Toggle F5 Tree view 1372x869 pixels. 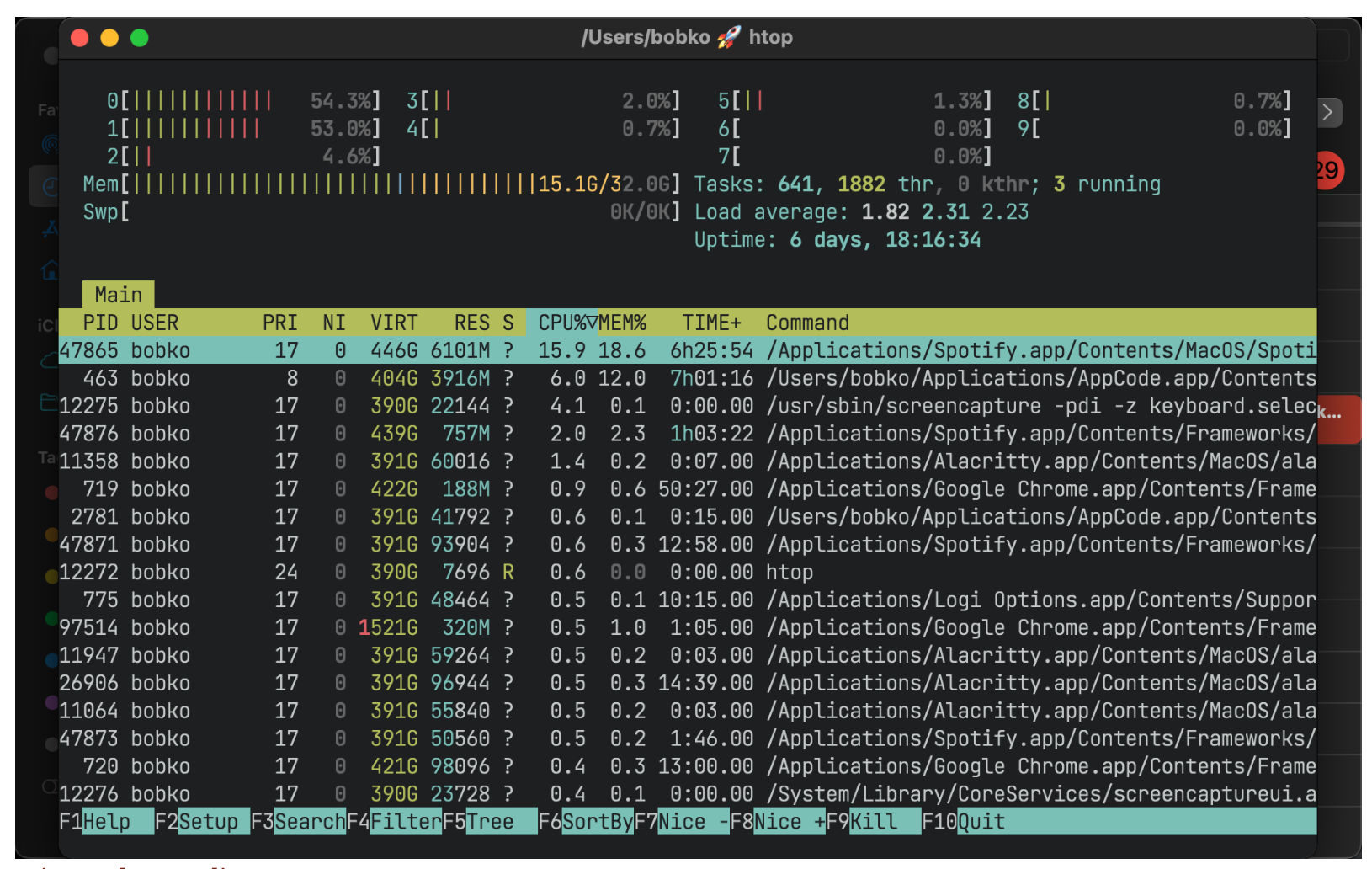click(x=490, y=822)
